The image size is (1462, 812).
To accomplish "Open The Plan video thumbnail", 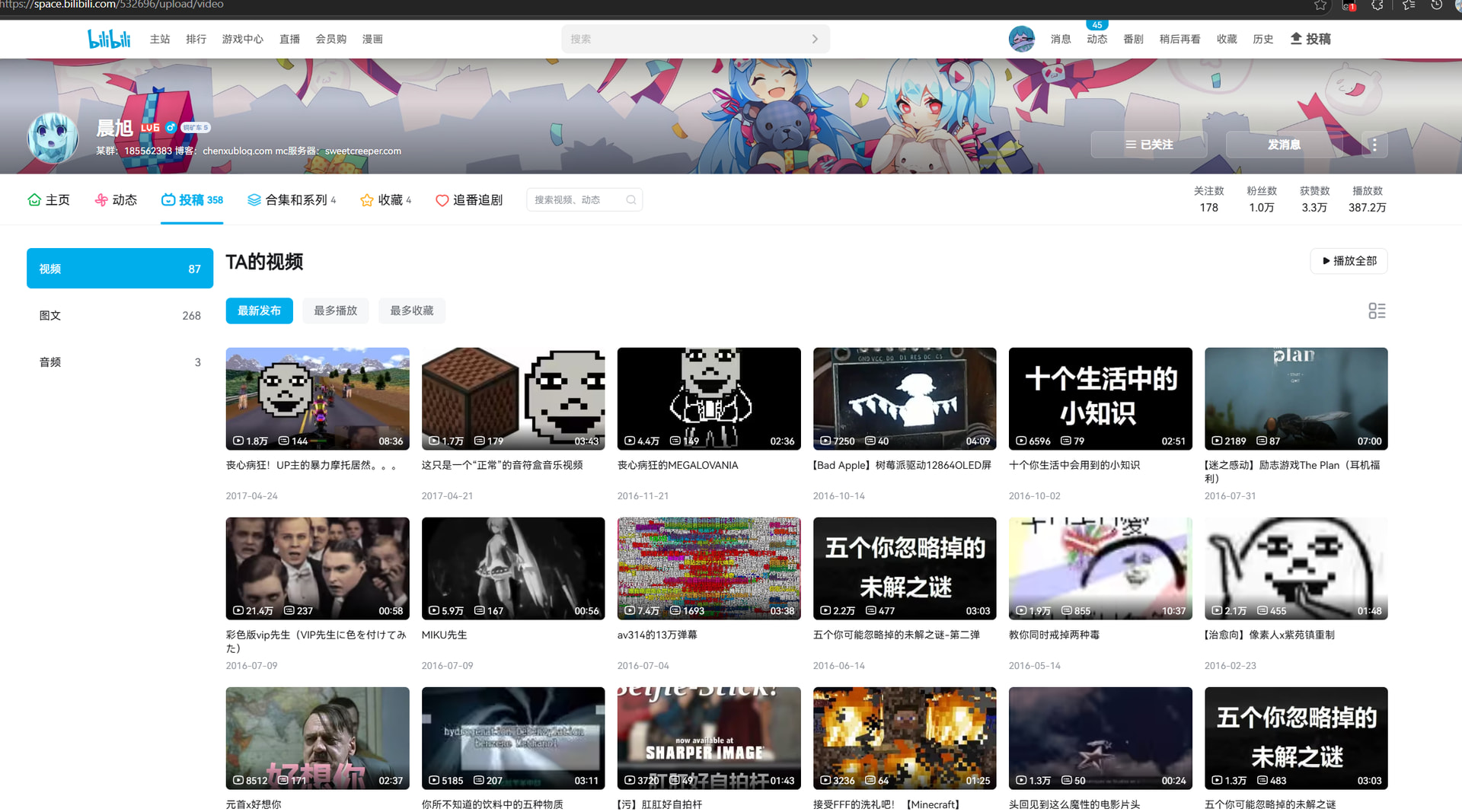I will tap(1296, 399).
